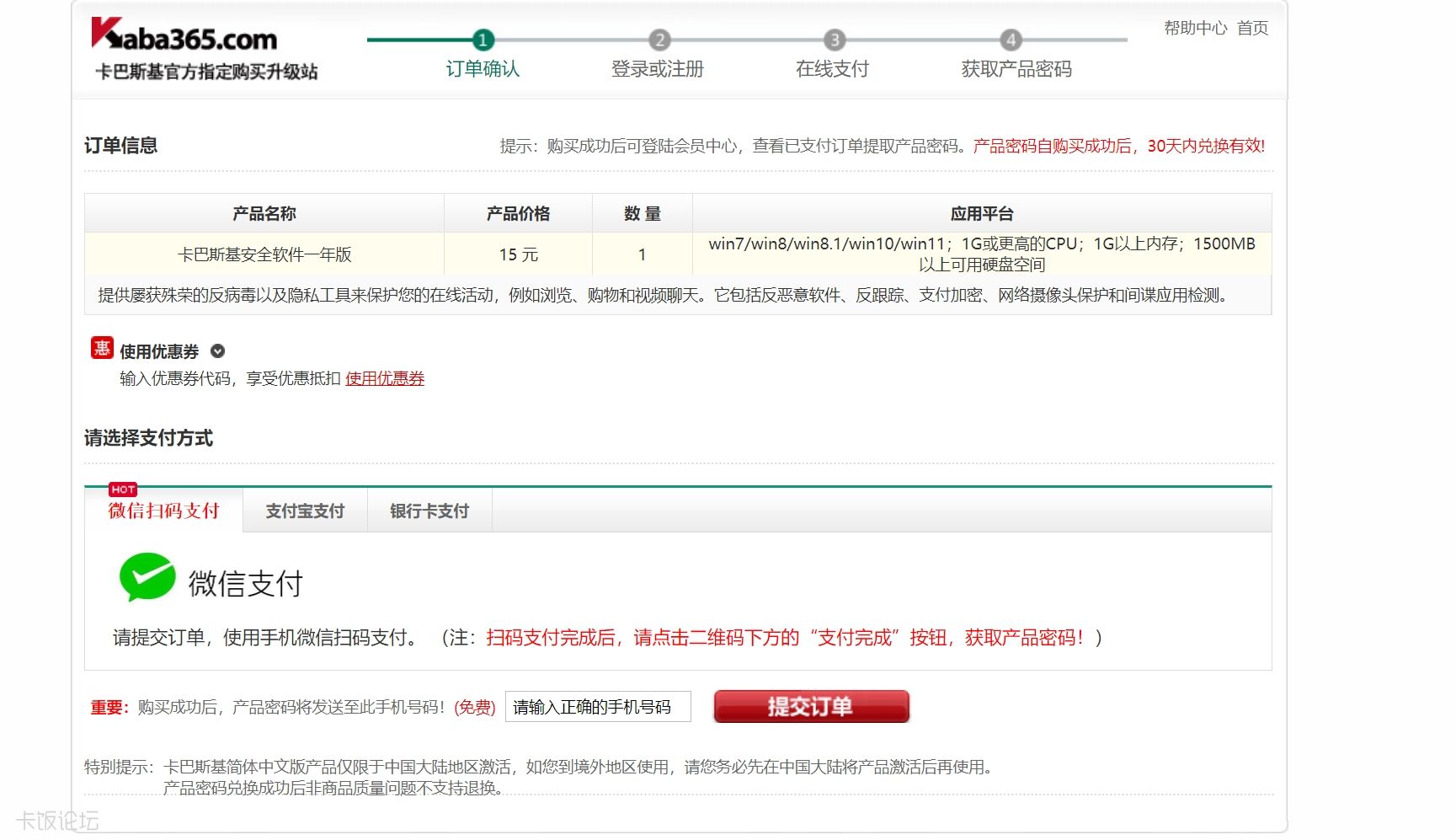Open 帮助中心 help center link

point(1196,28)
